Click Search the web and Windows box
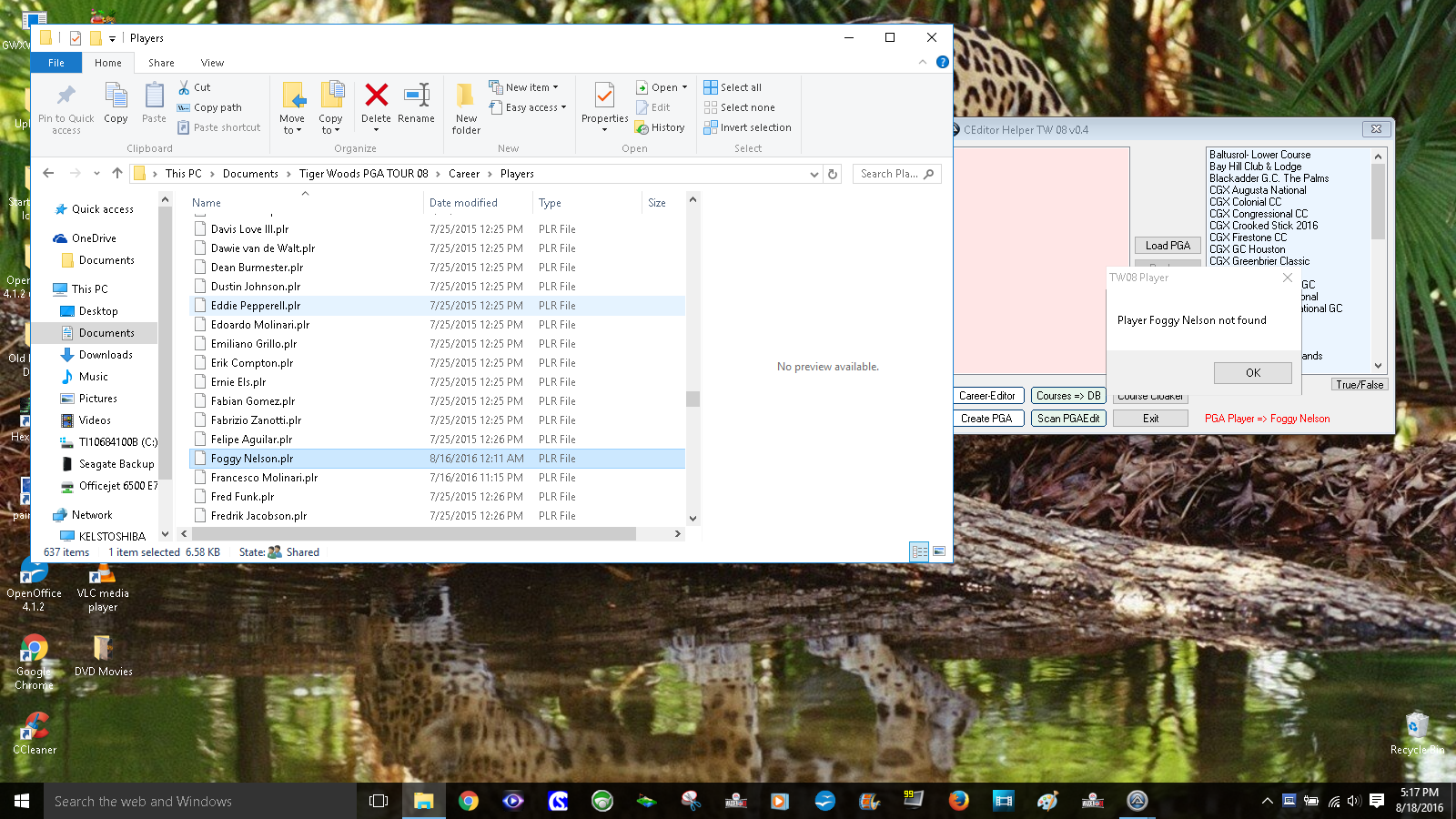1456x819 pixels. tap(200, 801)
